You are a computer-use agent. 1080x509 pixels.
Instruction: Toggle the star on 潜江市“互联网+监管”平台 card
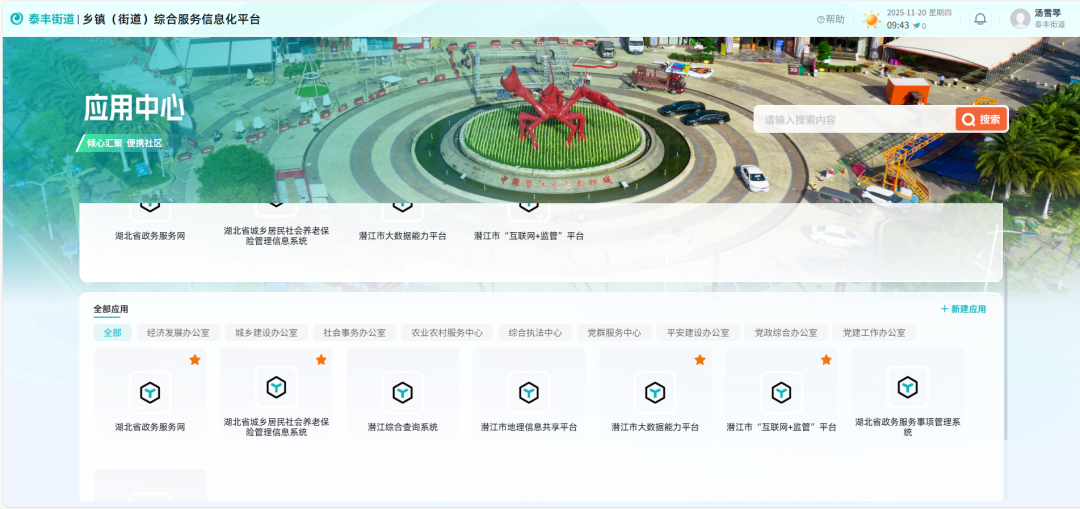pyautogui.click(x=826, y=360)
